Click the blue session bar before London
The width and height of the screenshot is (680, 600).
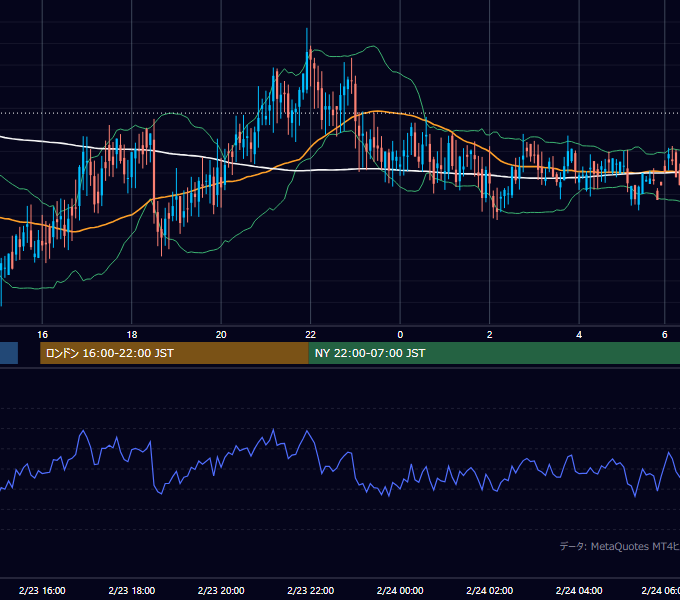click(x=9, y=353)
